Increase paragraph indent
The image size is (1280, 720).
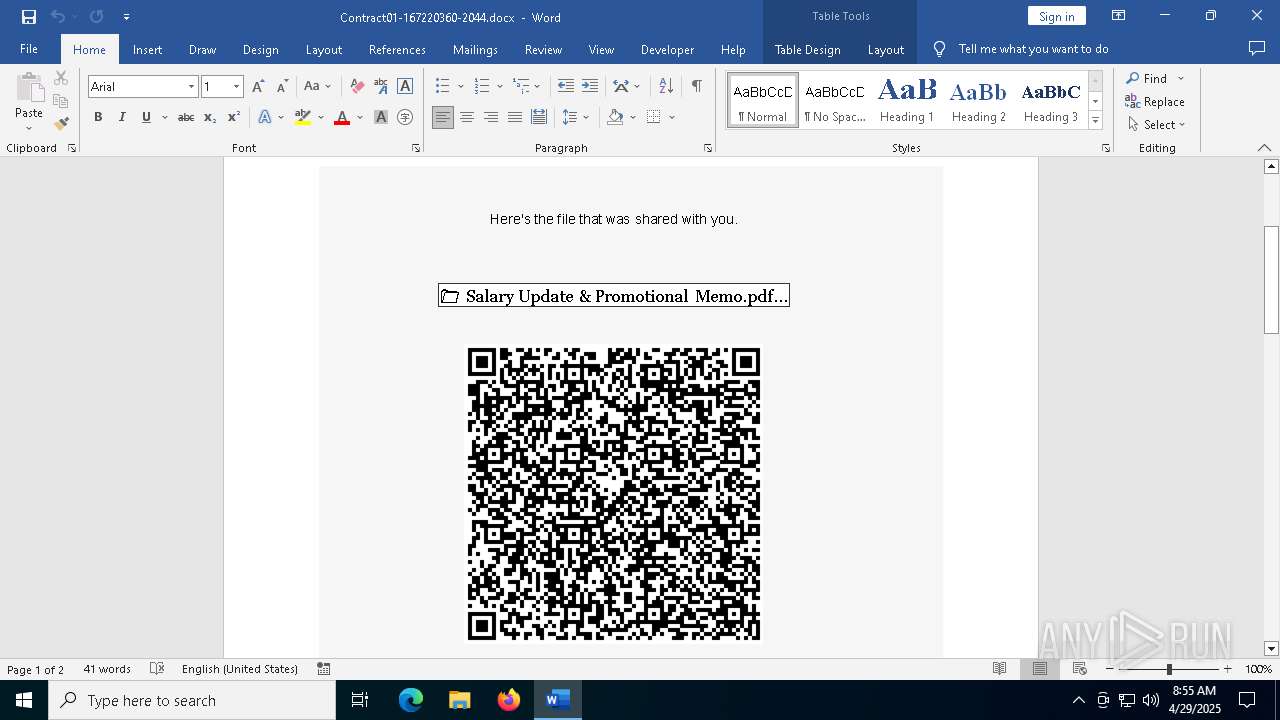pos(590,87)
